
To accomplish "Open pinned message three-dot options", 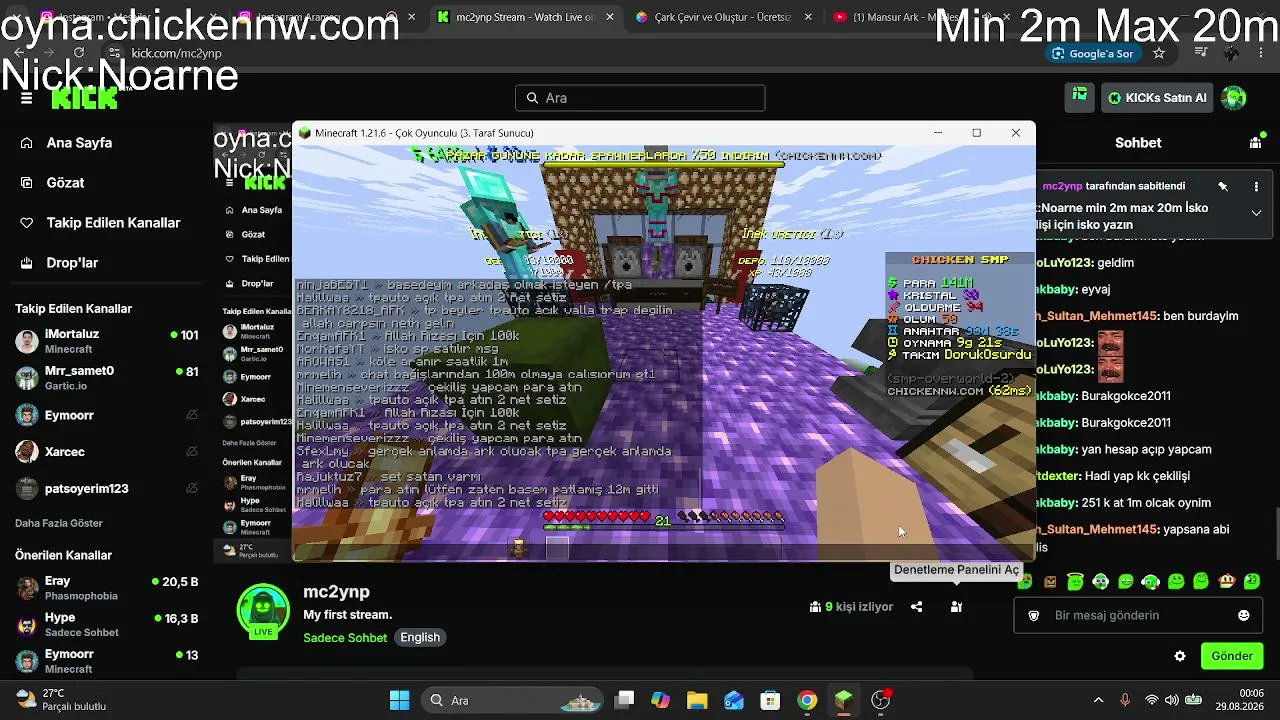I will point(1256,186).
